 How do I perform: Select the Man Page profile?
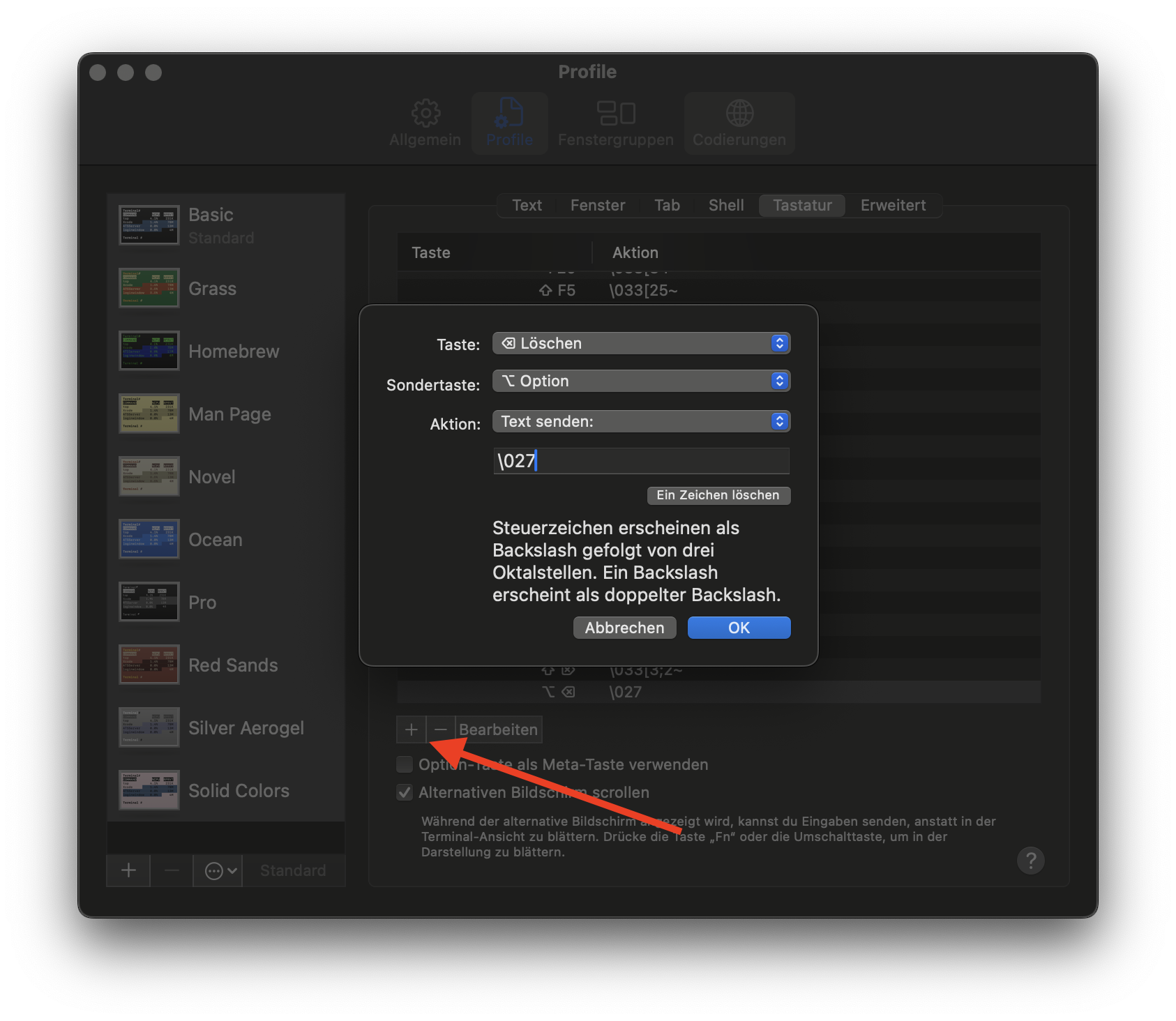[226, 414]
